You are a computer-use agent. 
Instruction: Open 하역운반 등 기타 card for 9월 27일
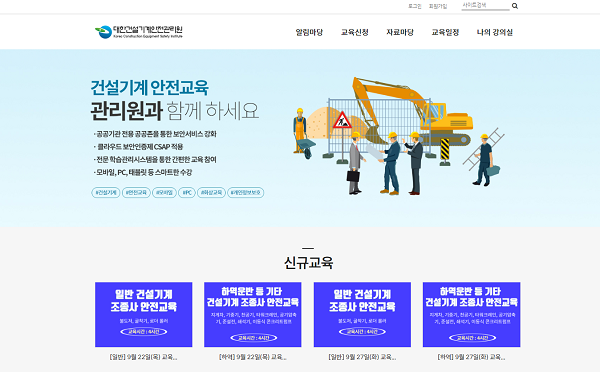pos(471,315)
